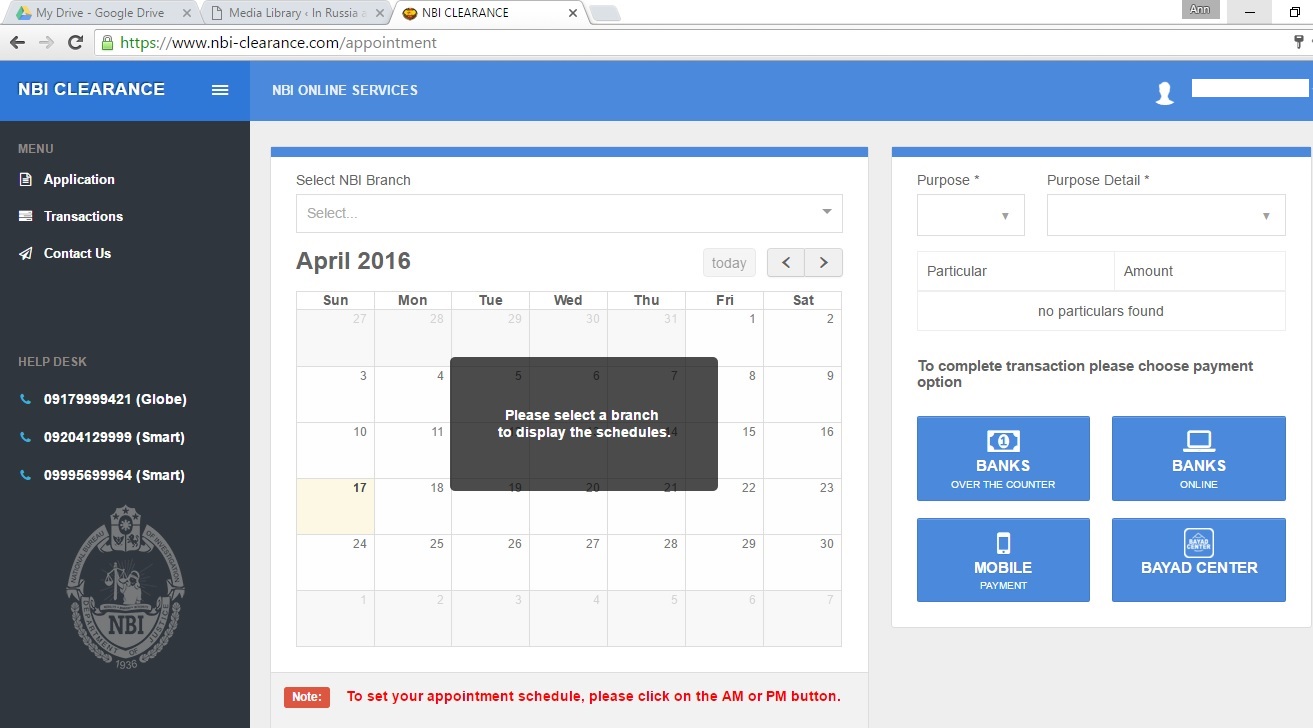
Task: Click the Sat column header
Action: pos(803,300)
